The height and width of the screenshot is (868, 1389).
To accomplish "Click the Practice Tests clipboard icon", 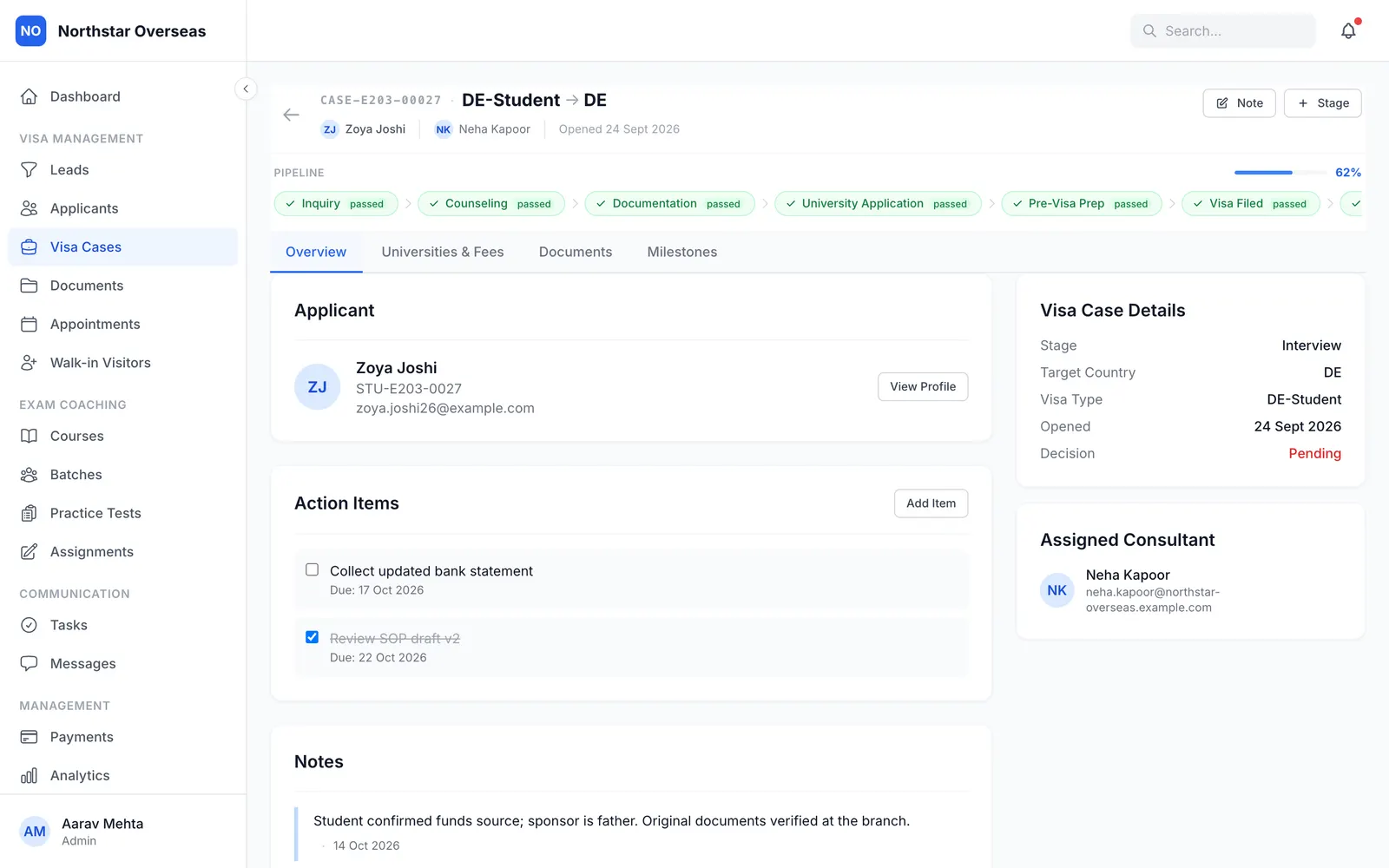I will pos(29,513).
